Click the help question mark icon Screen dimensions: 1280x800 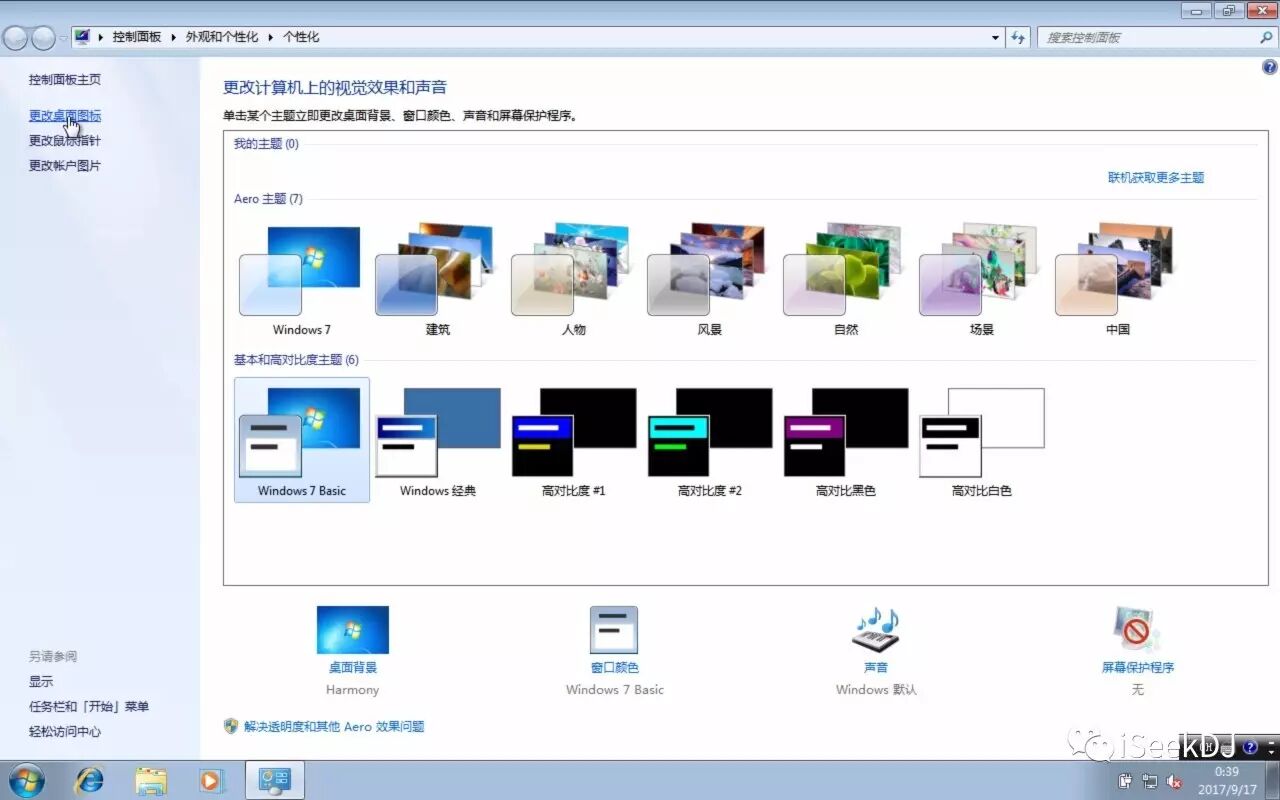(1270, 67)
